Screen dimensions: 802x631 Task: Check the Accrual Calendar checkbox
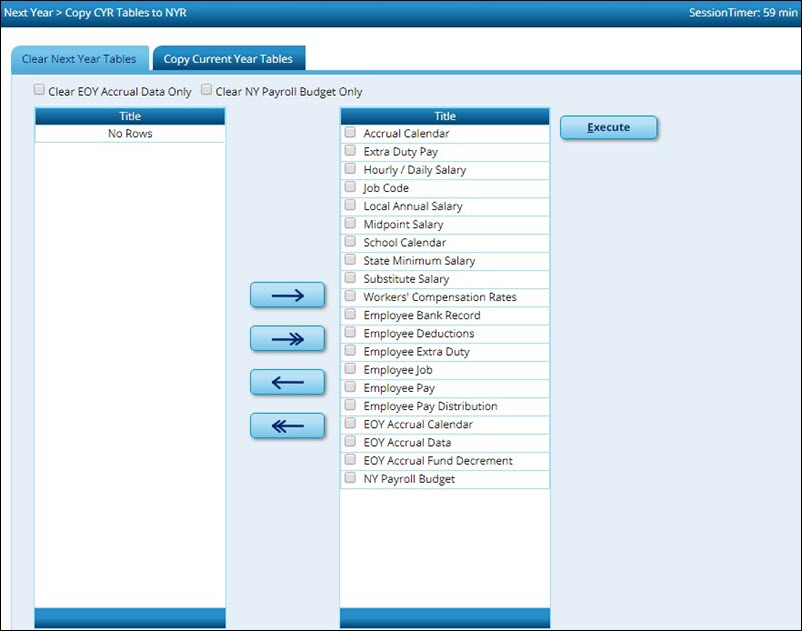[351, 132]
